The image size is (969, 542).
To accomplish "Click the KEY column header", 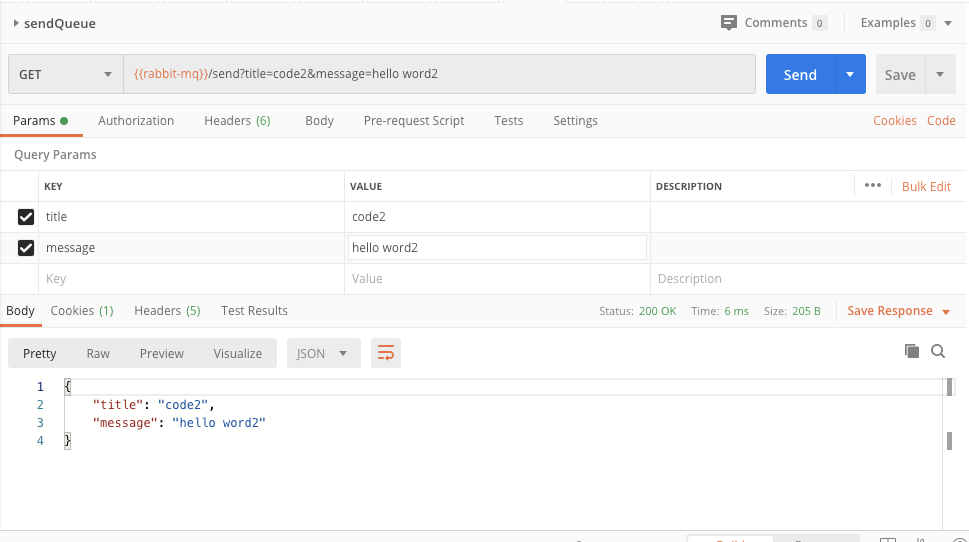I will 53,187.
